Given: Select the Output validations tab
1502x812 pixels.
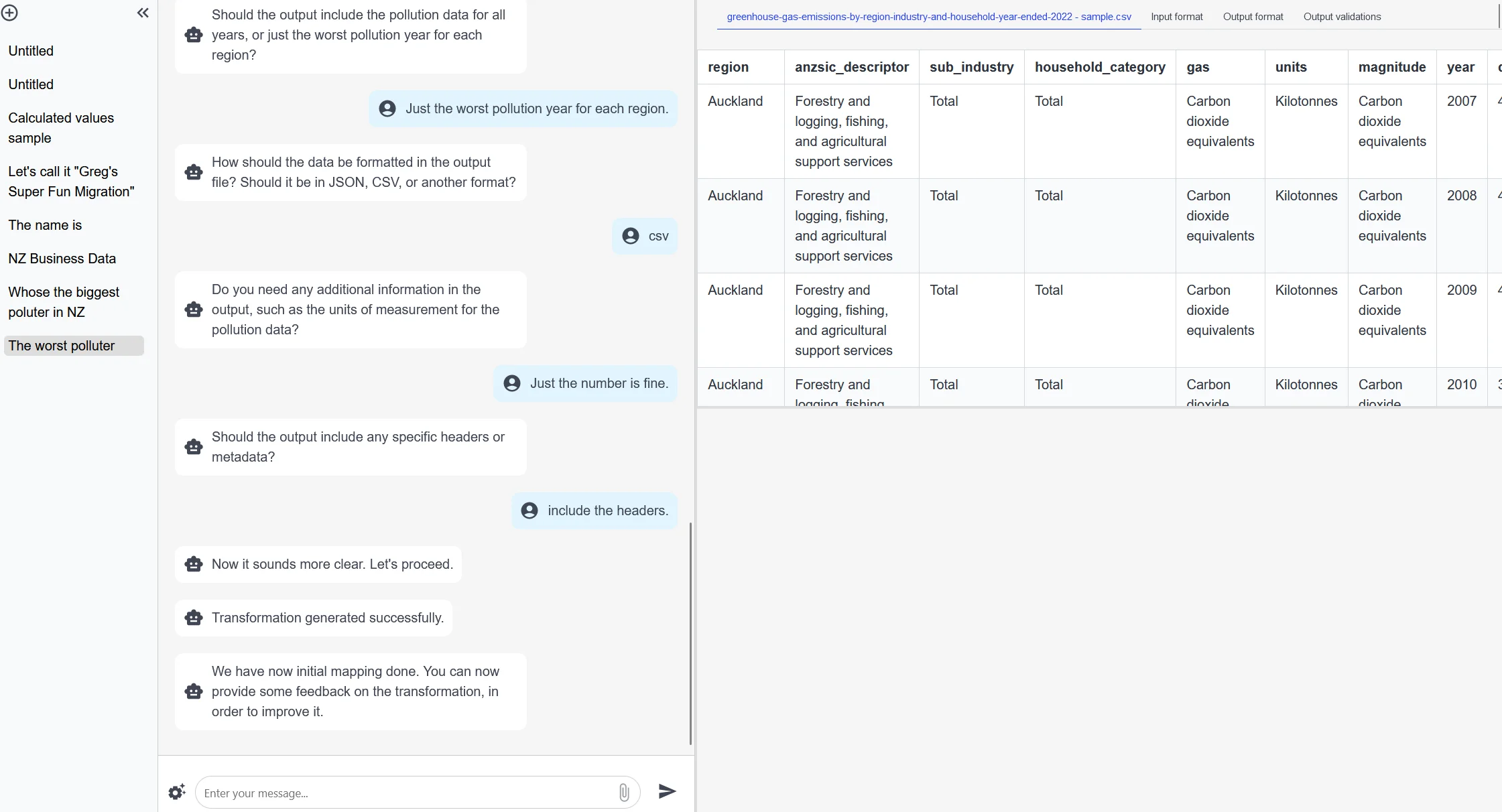Looking at the screenshot, I should click(x=1342, y=17).
